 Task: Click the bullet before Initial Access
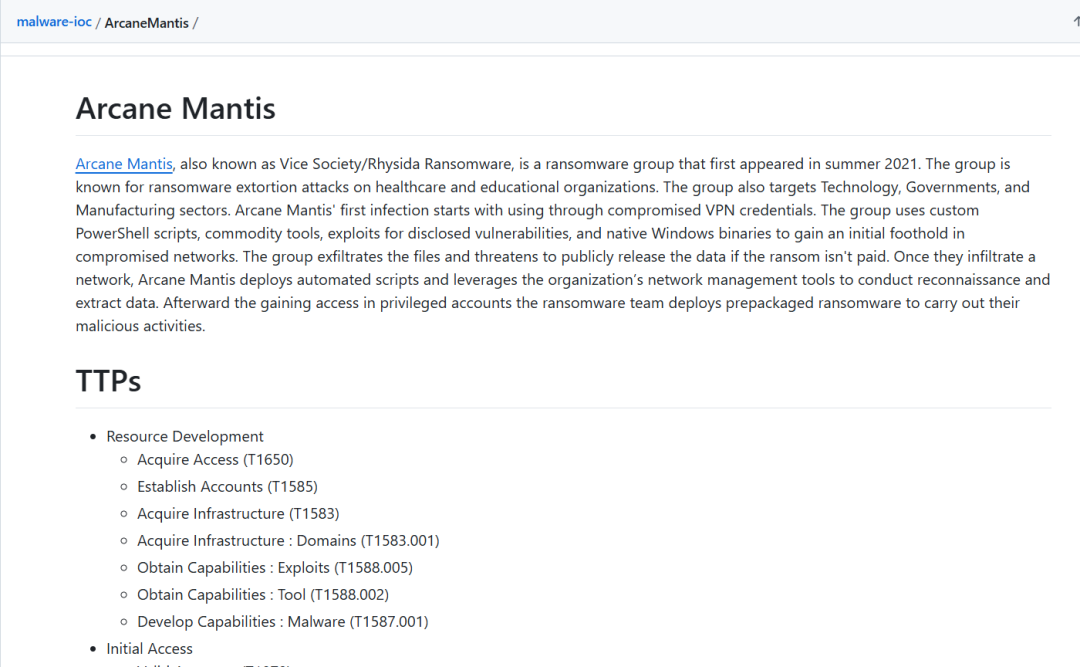point(93,649)
